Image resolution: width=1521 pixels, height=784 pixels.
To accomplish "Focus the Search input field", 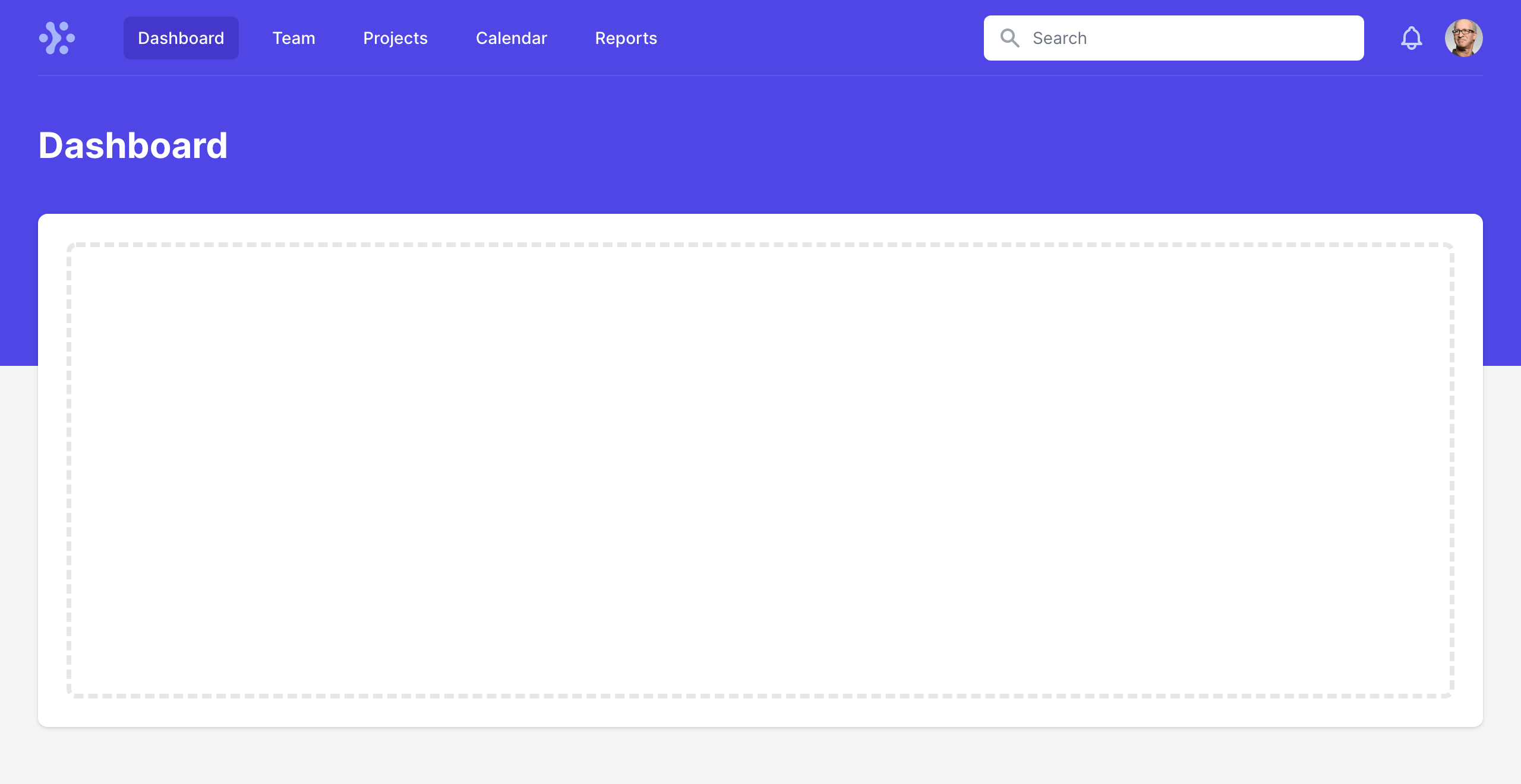I will click(1188, 38).
